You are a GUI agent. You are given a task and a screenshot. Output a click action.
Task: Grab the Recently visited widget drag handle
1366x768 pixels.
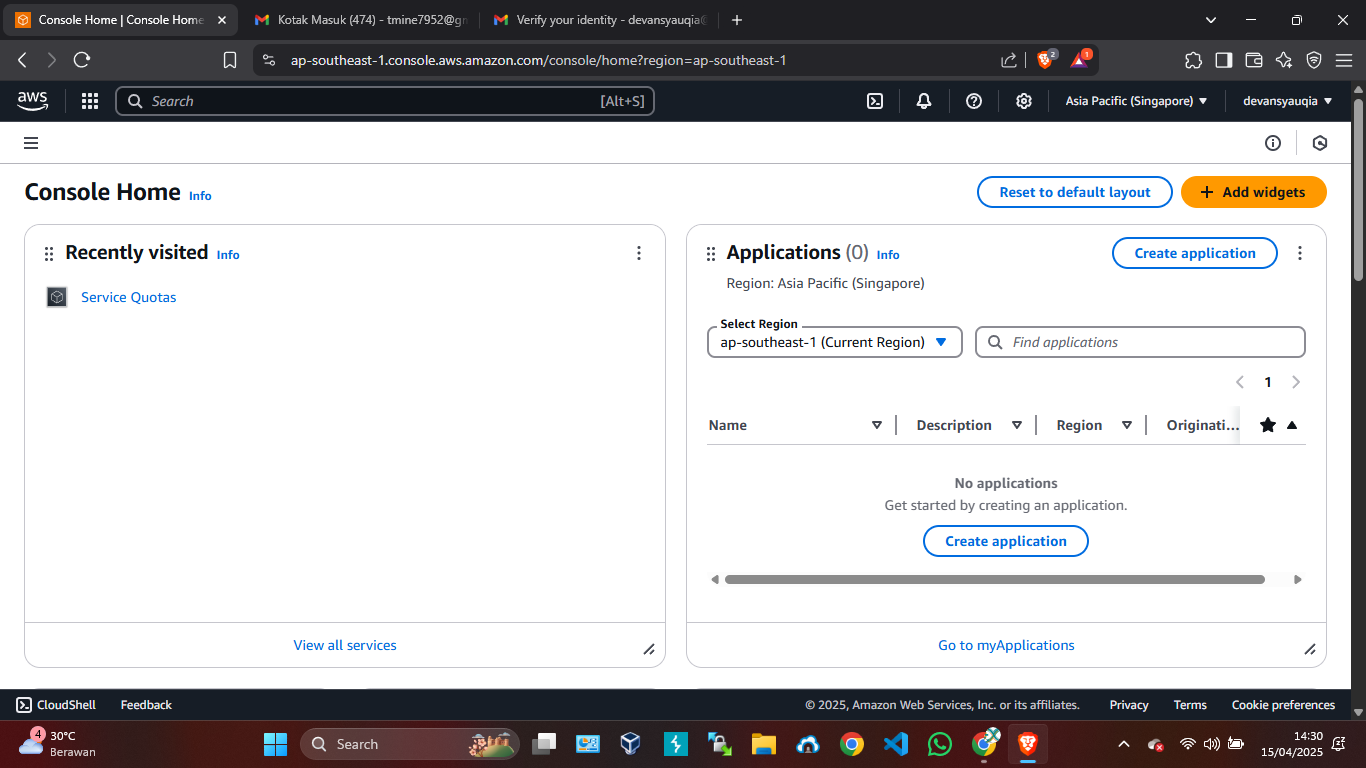coord(49,254)
